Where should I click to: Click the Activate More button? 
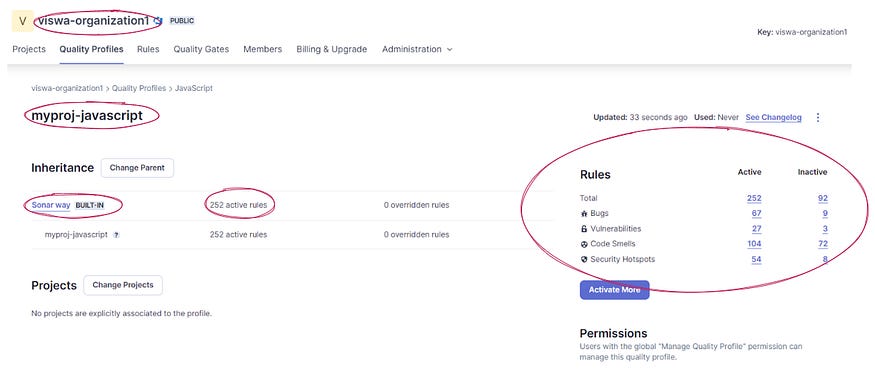[x=614, y=290]
